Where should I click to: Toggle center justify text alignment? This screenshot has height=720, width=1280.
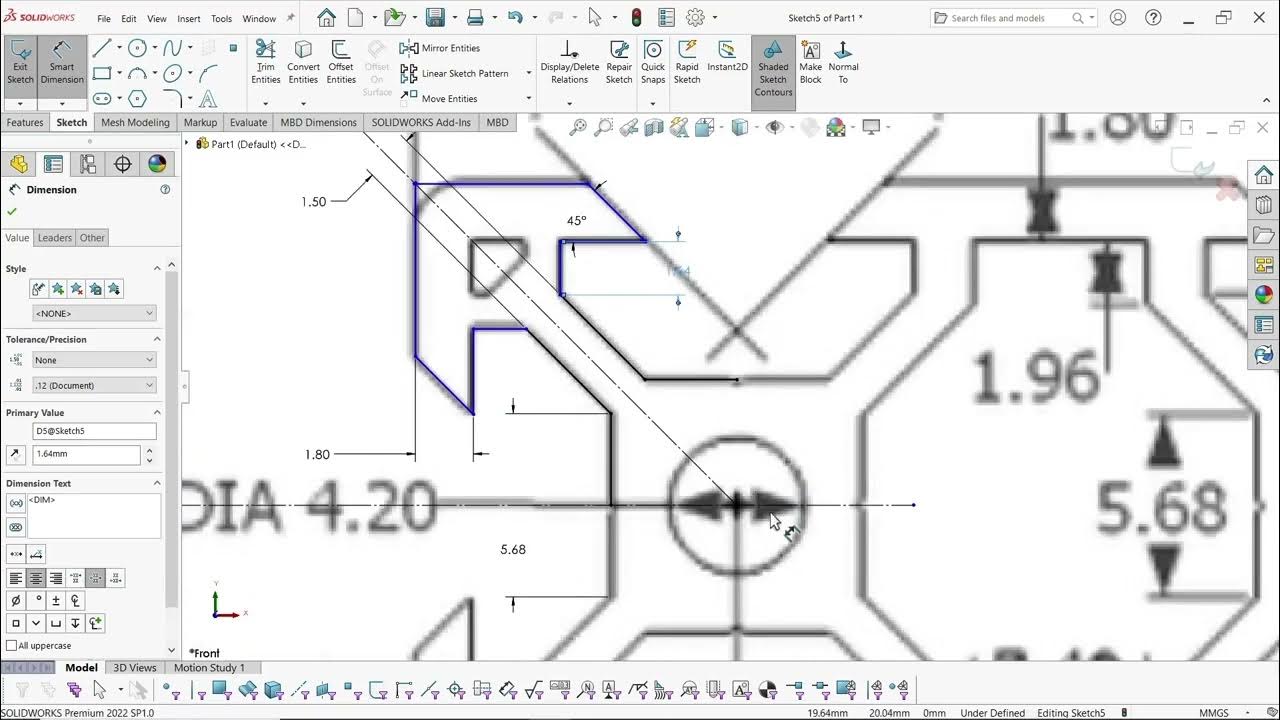click(x=36, y=578)
